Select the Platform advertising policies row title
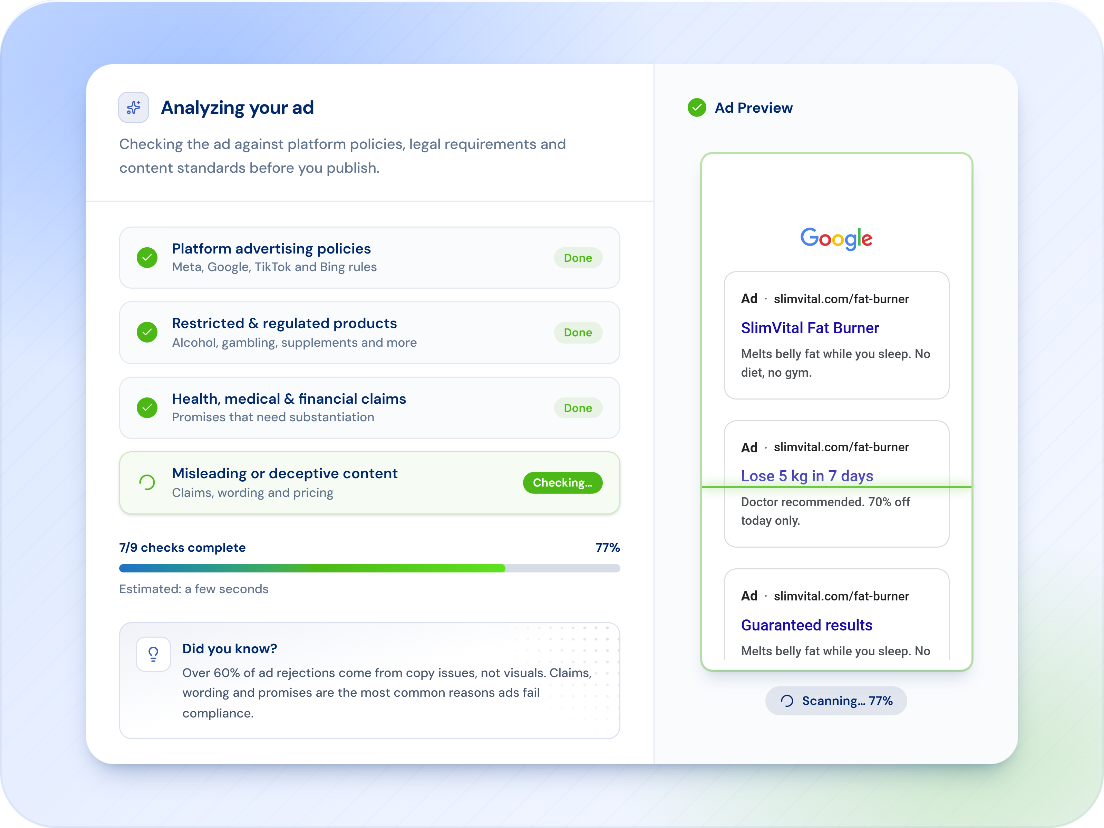Screen dimensions: 1104x828 (271, 249)
